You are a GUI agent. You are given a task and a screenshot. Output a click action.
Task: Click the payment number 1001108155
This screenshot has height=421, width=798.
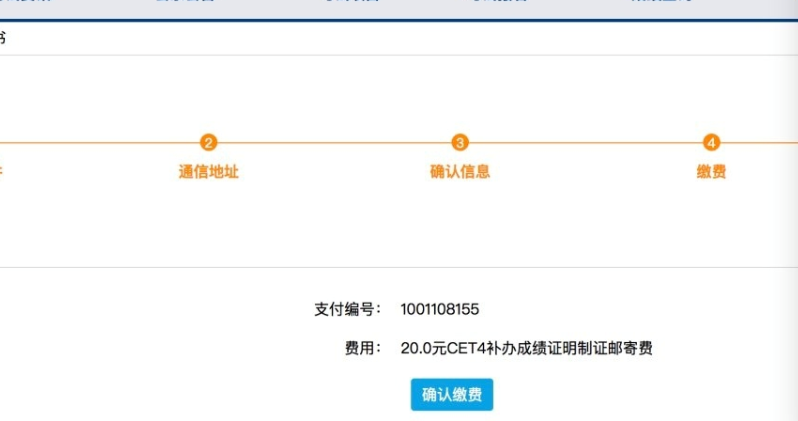pyautogui.click(x=439, y=309)
